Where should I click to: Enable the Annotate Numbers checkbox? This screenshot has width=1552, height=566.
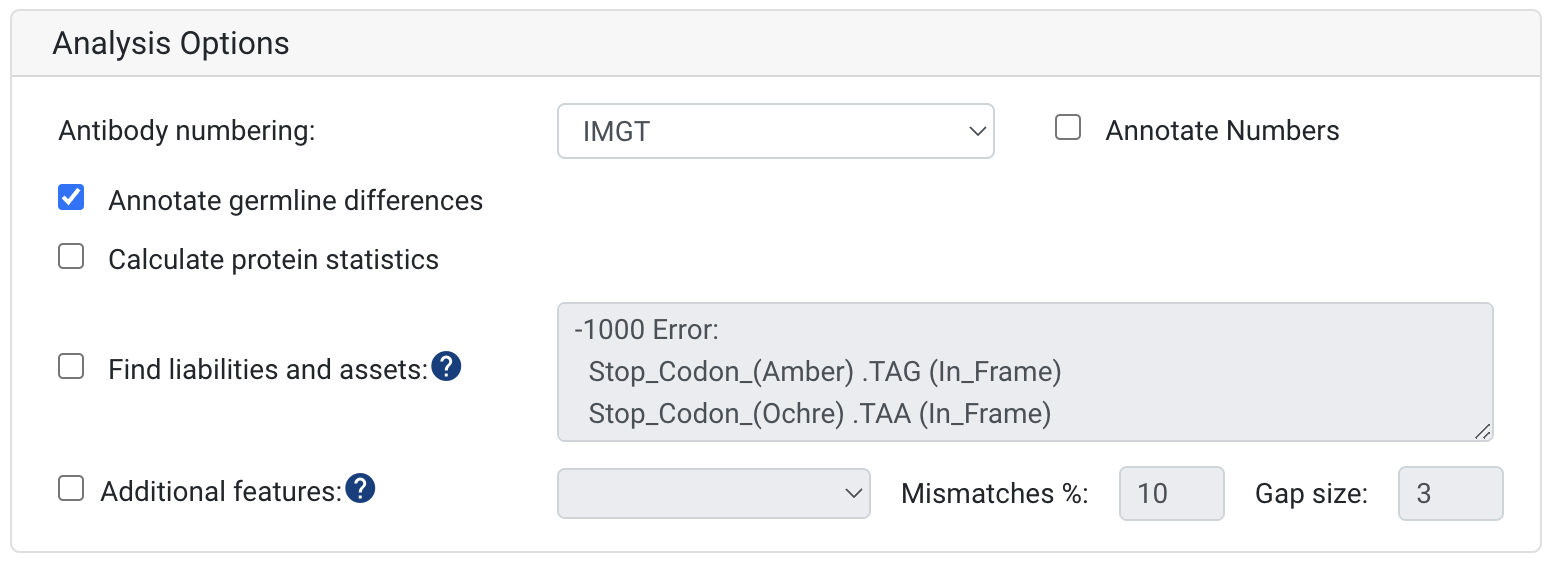[1068, 128]
